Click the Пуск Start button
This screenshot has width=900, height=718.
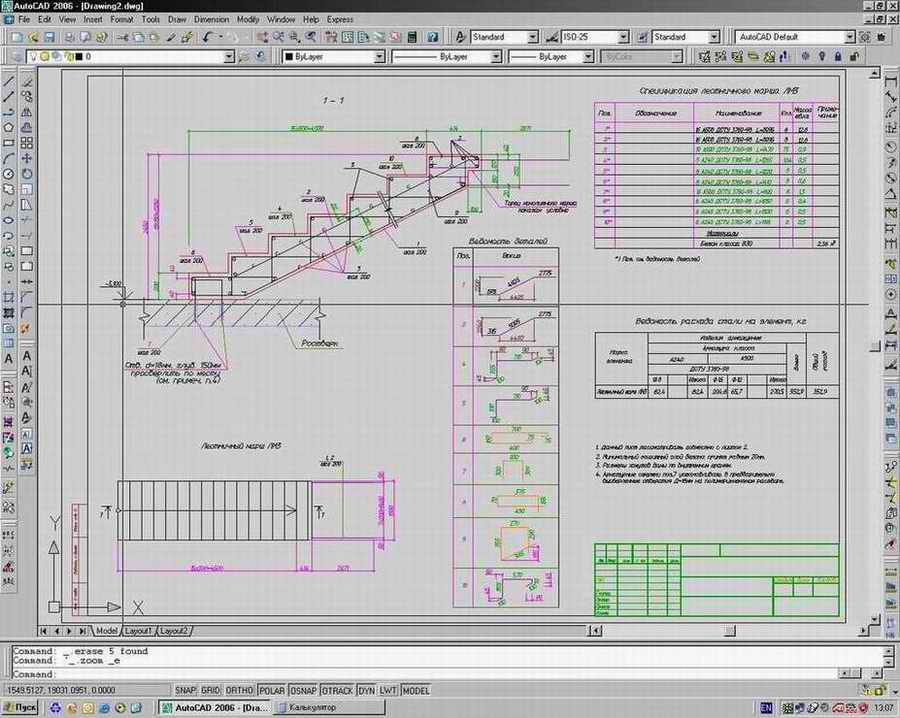pos(21,708)
